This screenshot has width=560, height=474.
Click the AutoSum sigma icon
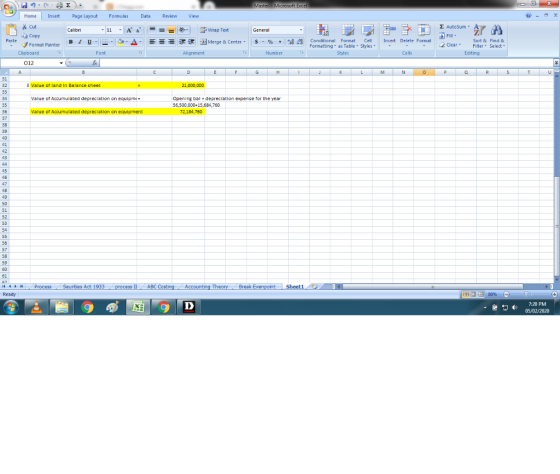pyautogui.click(x=442, y=27)
